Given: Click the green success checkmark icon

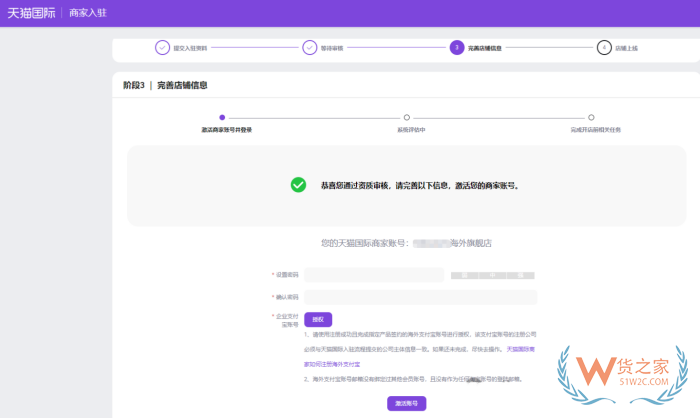Looking at the screenshot, I should pos(298,185).
